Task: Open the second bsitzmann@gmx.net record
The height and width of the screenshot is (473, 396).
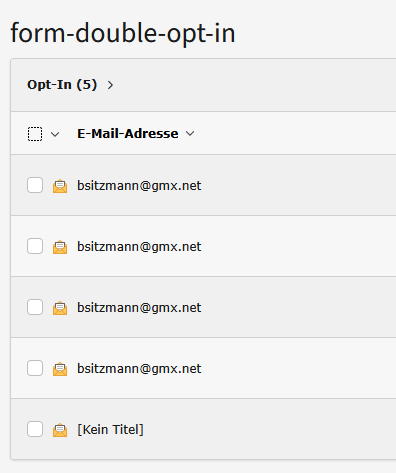Action: coord(139,246)
